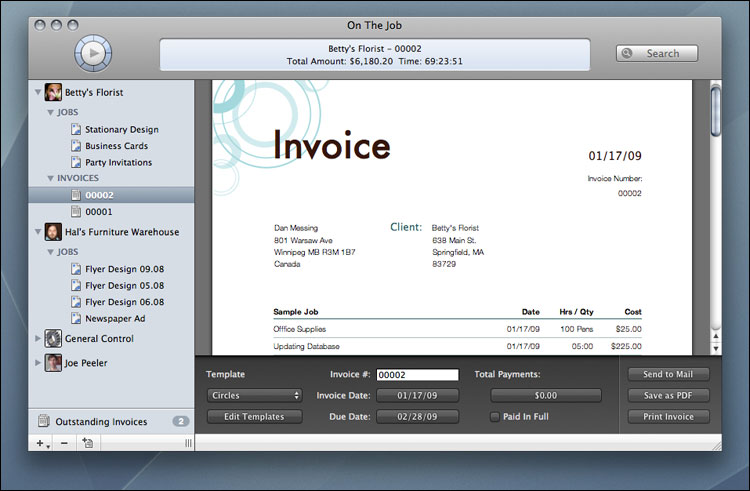Click Betty's Florist client avatar icon

click(54, 92)
